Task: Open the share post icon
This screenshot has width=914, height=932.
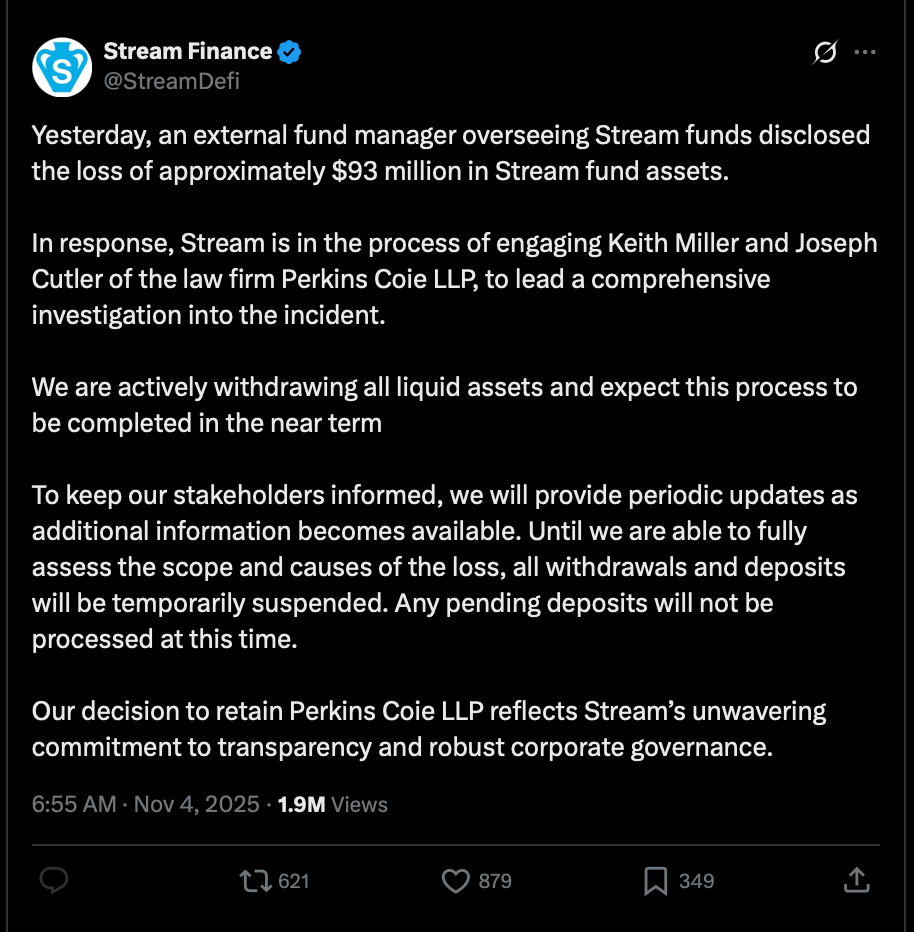Action: 857,880
